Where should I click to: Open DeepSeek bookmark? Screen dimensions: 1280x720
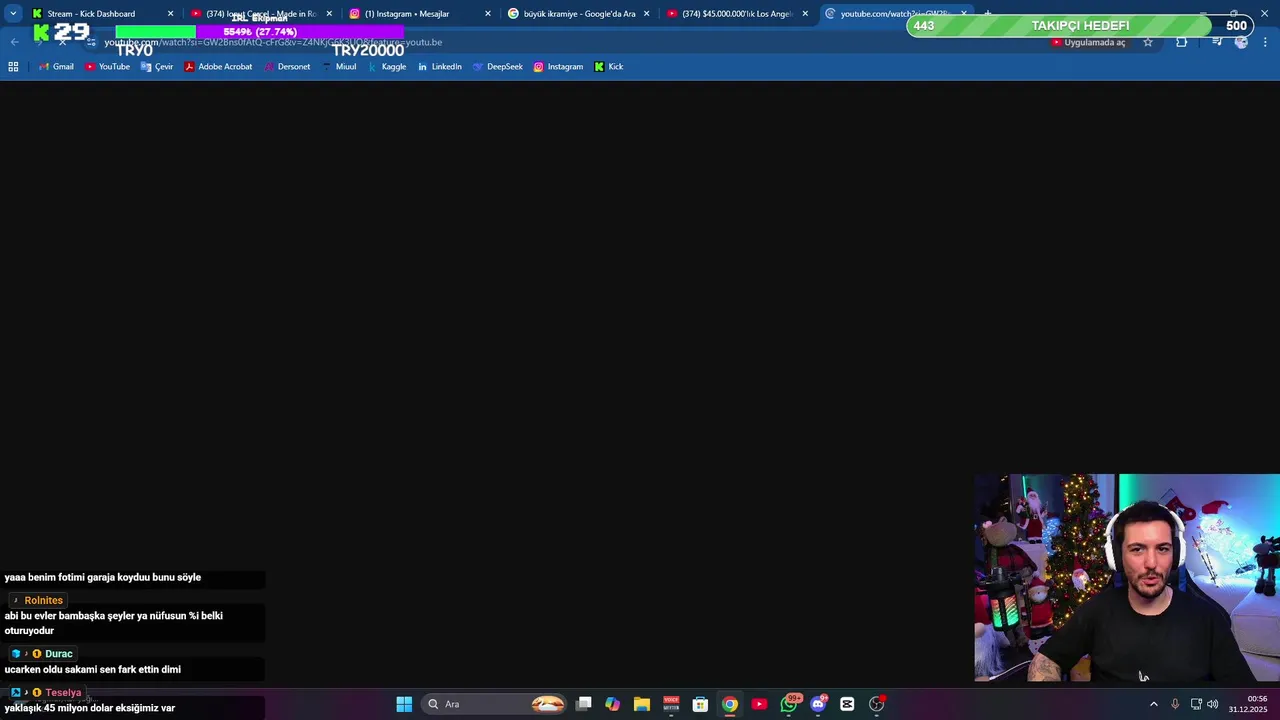498,67
